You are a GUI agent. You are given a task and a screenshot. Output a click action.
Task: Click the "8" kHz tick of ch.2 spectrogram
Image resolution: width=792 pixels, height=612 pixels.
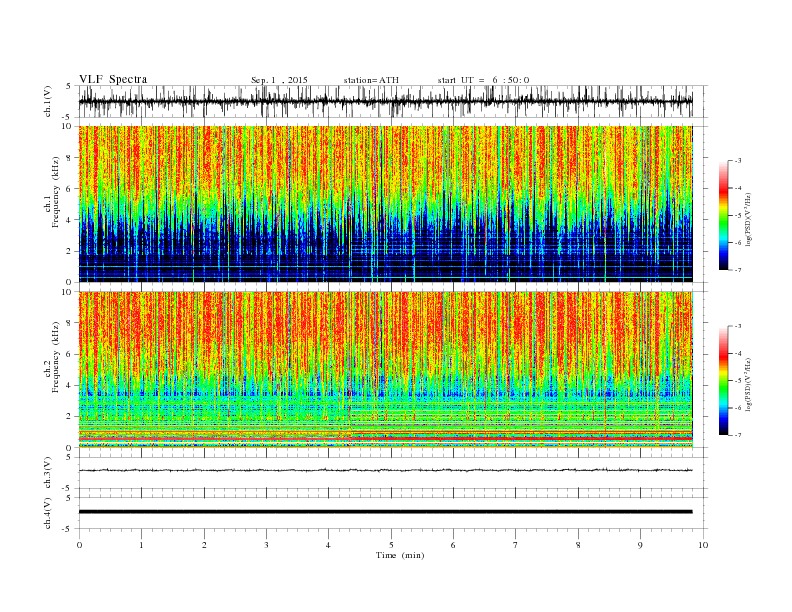point(70,323)
